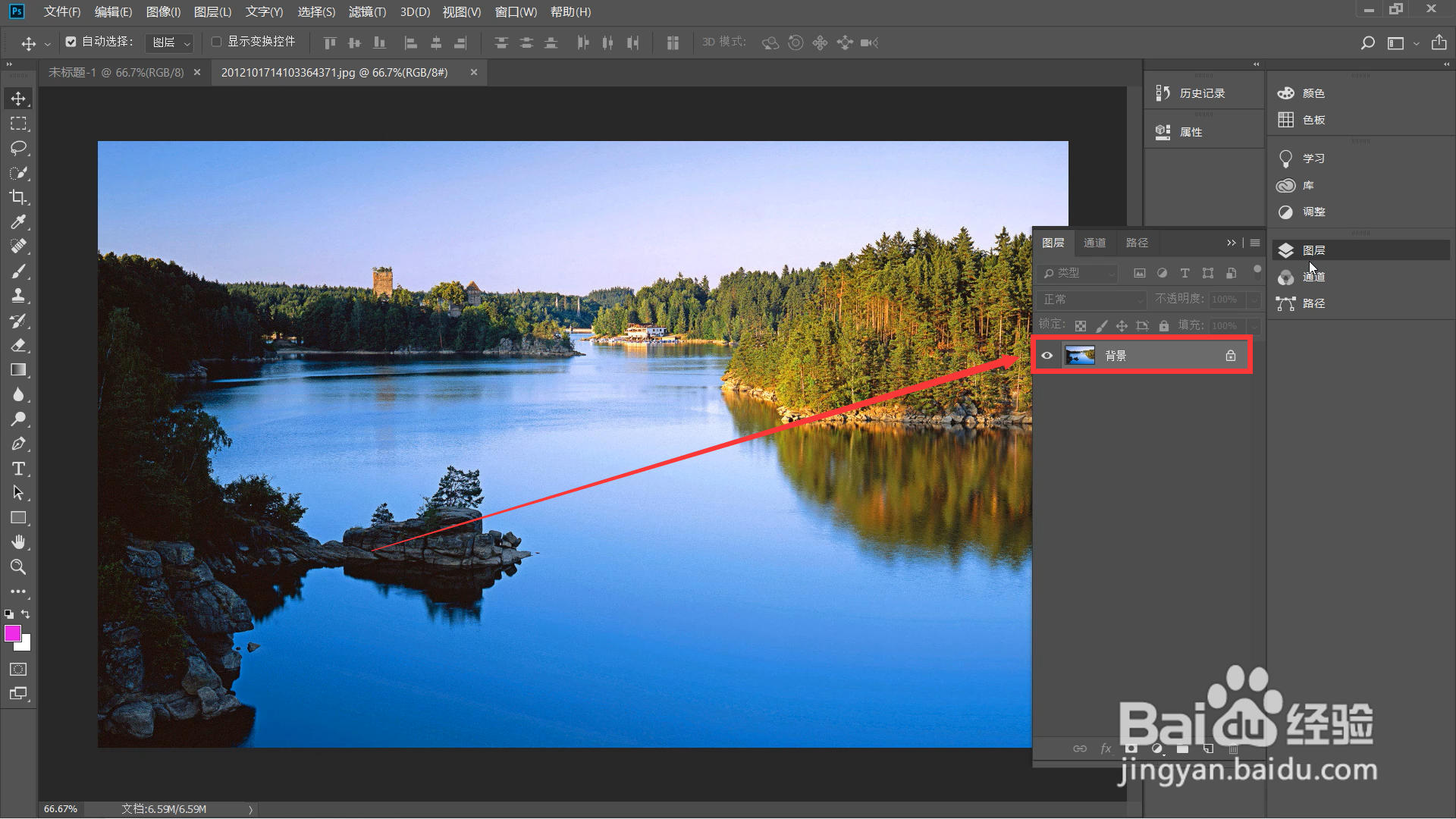Click the magenta foreground color swatch
The height and width of the screenshot is (819, 1456).
[12, 634]
